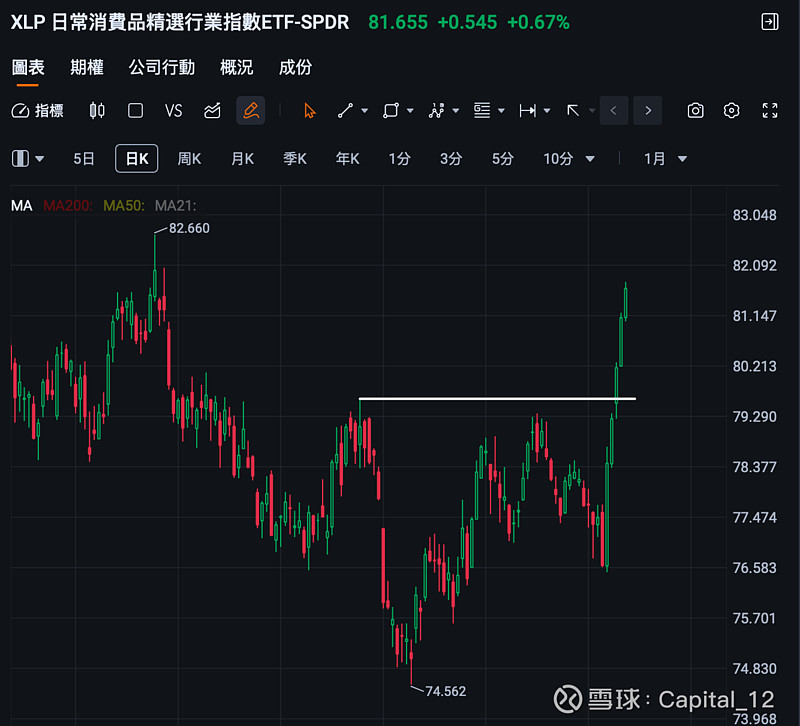The width and height of the screenshot is (800, 726).
Task: Open the 成份 tab
Action: [295, 67]
